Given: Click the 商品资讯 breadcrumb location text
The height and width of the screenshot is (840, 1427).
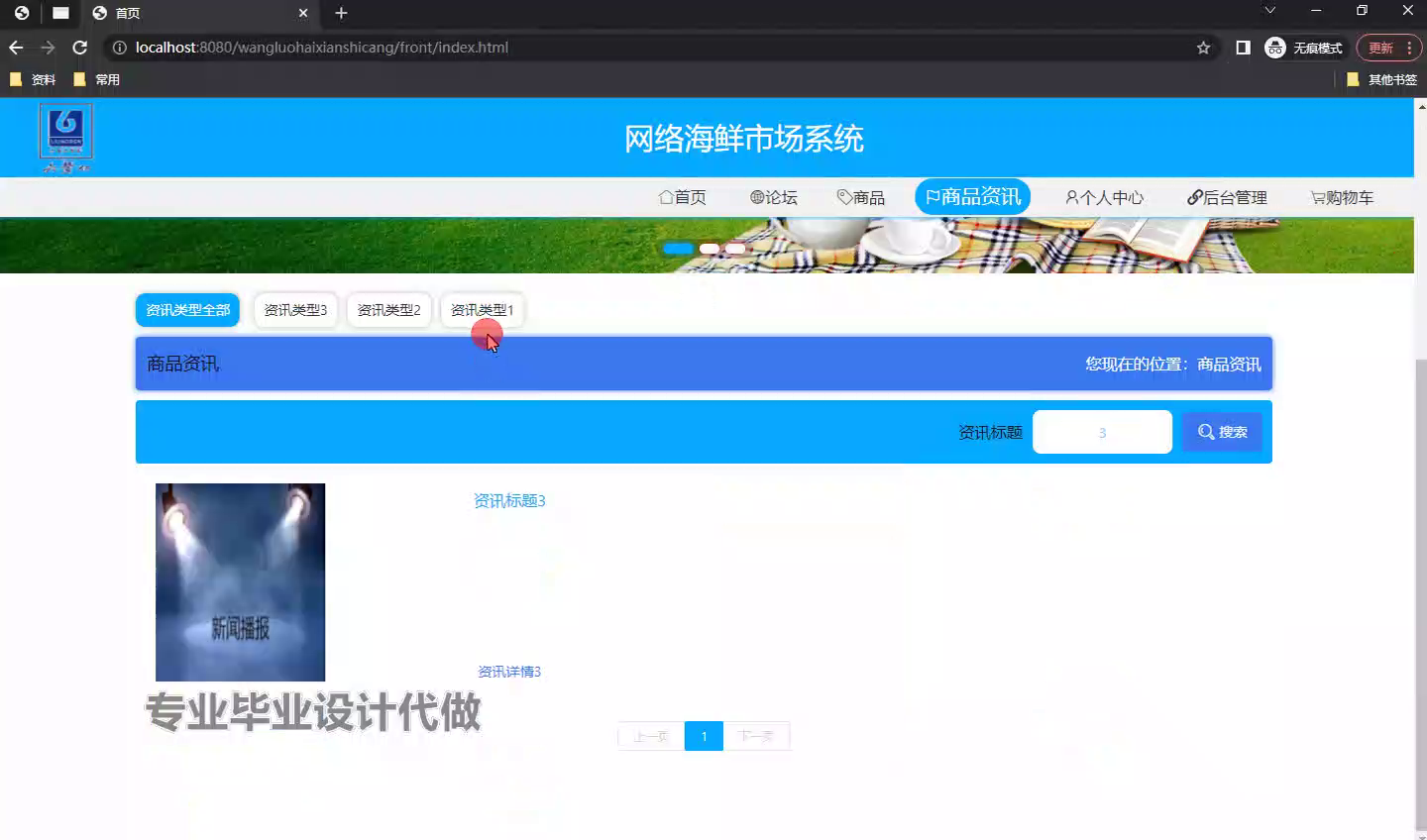Looking at the screenshot, I should (1229, 365).
